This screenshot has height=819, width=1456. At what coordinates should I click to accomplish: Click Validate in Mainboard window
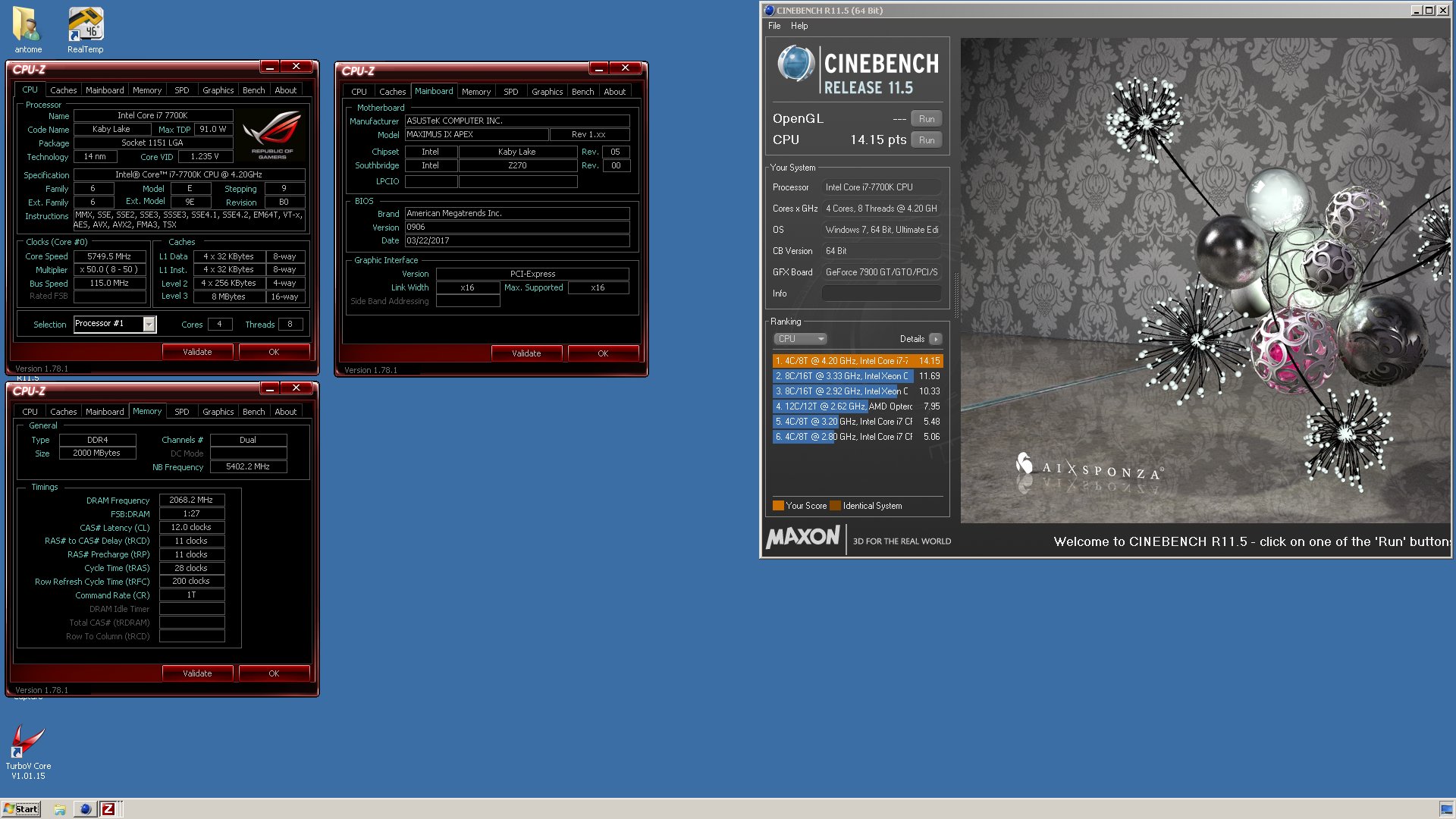(x=526, y=353)
